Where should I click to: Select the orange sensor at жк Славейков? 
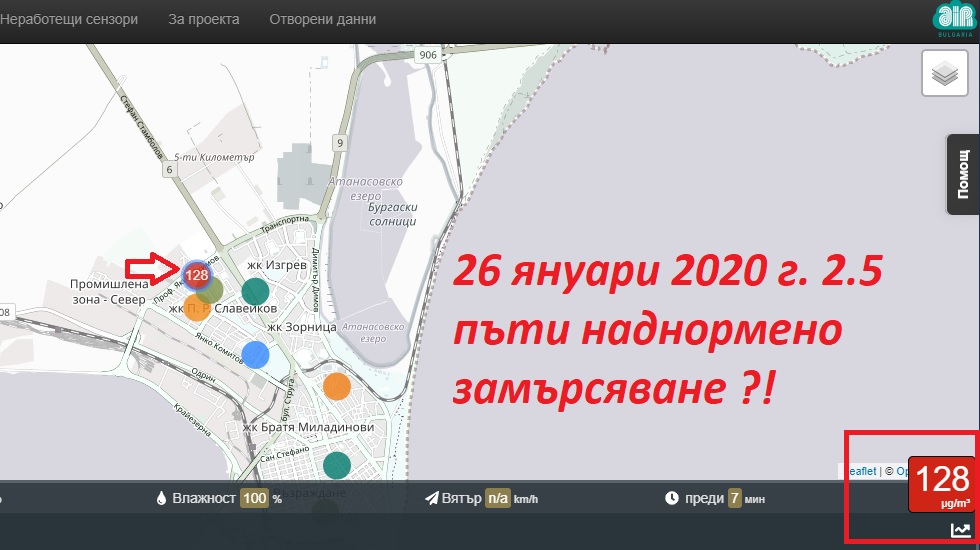(196, 308)
